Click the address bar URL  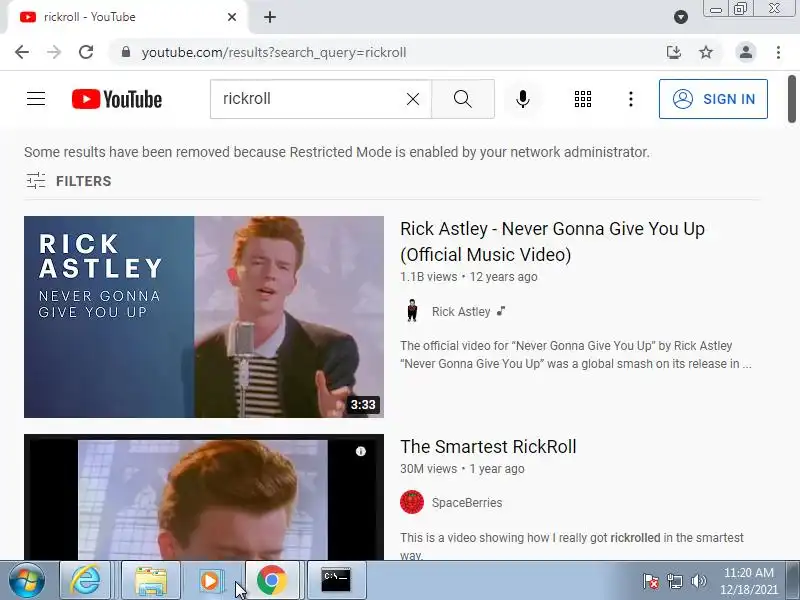(x=274, y=53)
